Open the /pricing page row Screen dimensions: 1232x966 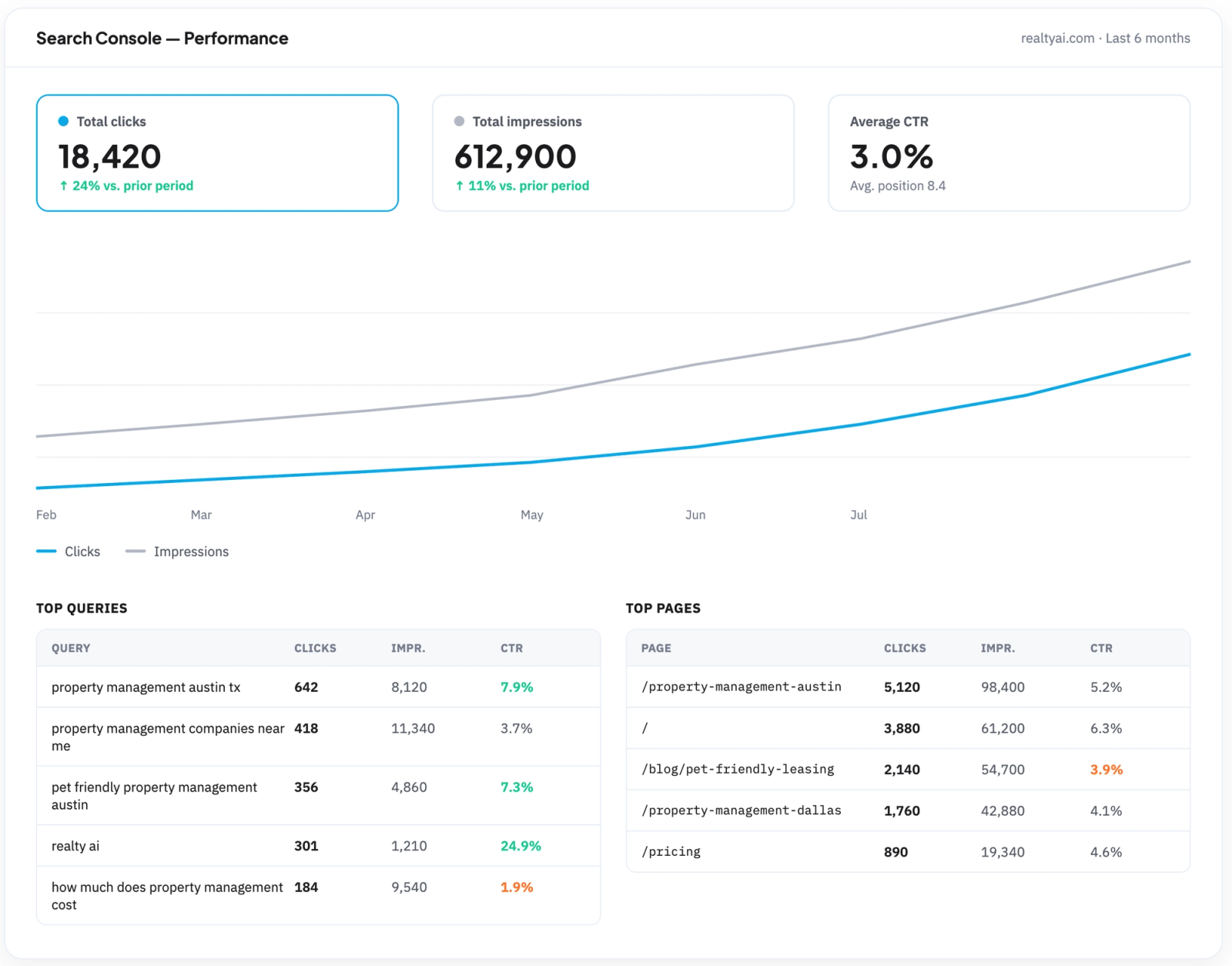coord(908,852)
